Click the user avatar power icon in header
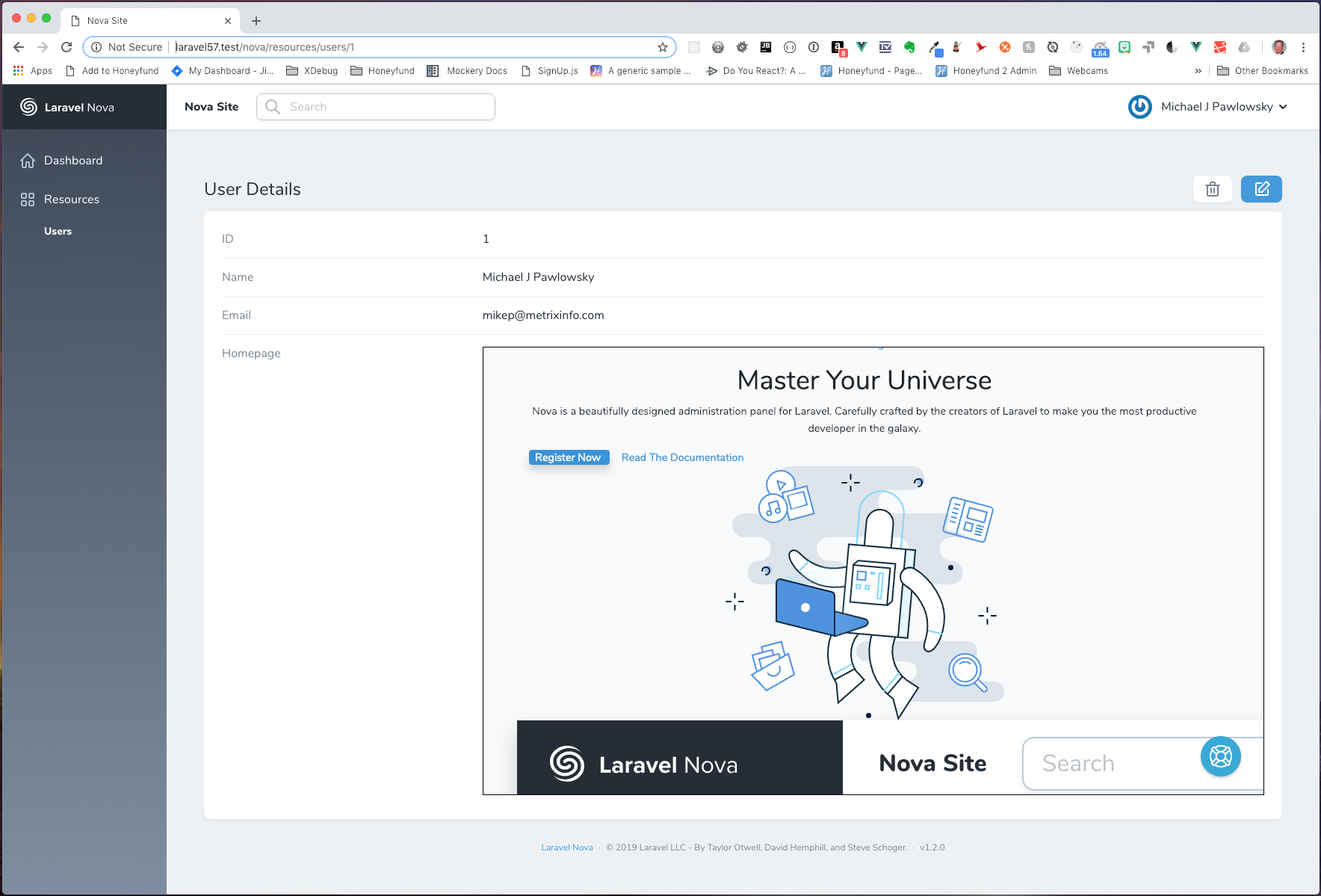This screenshot has width=1321, height=896. click(1140, 107)
